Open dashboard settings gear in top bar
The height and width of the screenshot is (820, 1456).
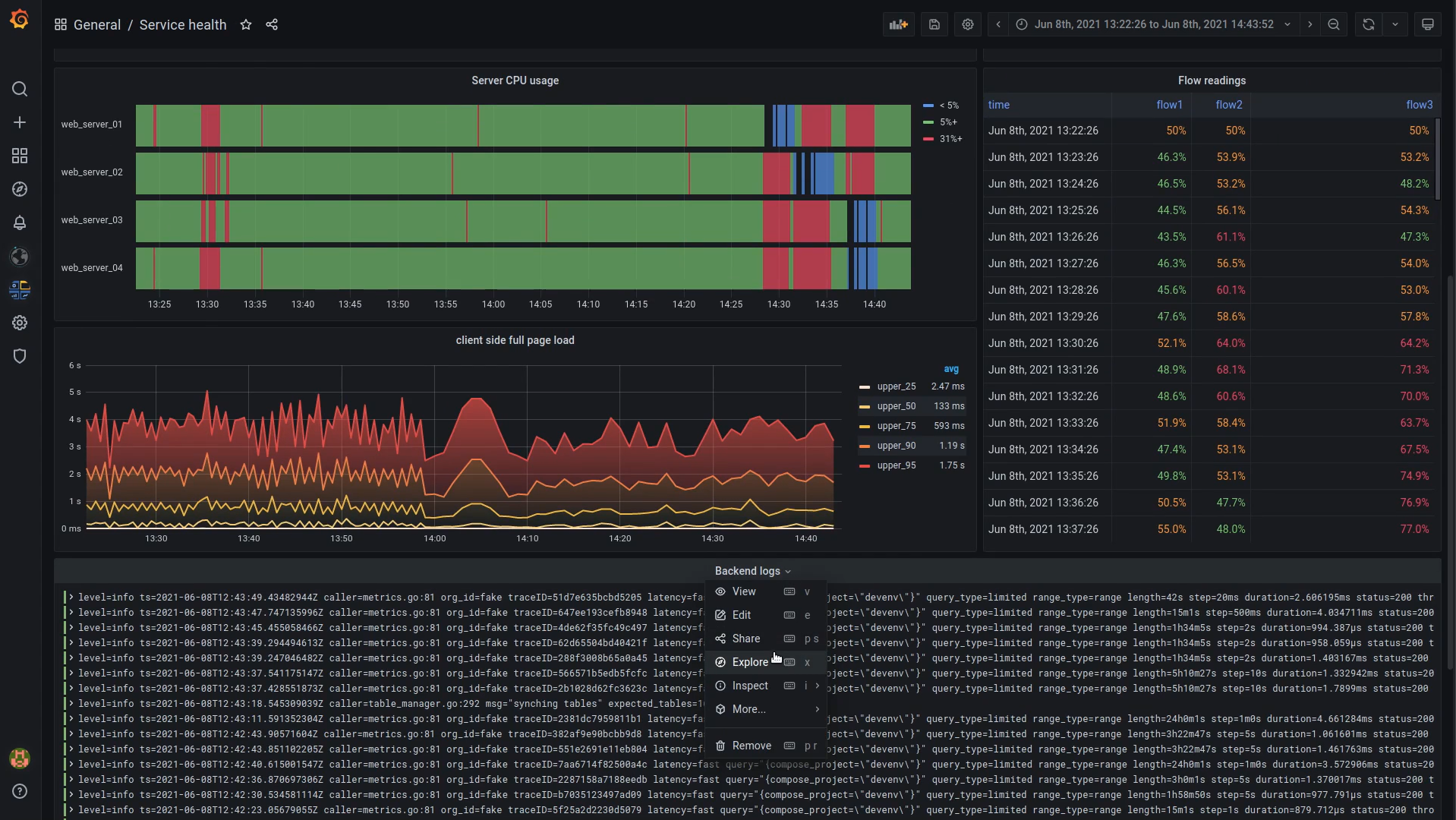pos(967,24)
